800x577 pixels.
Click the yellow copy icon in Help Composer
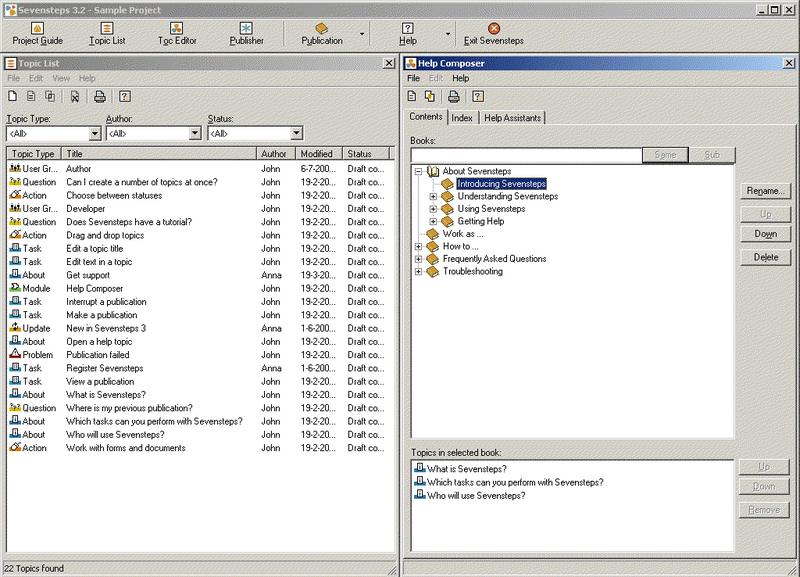coord(430,96)
